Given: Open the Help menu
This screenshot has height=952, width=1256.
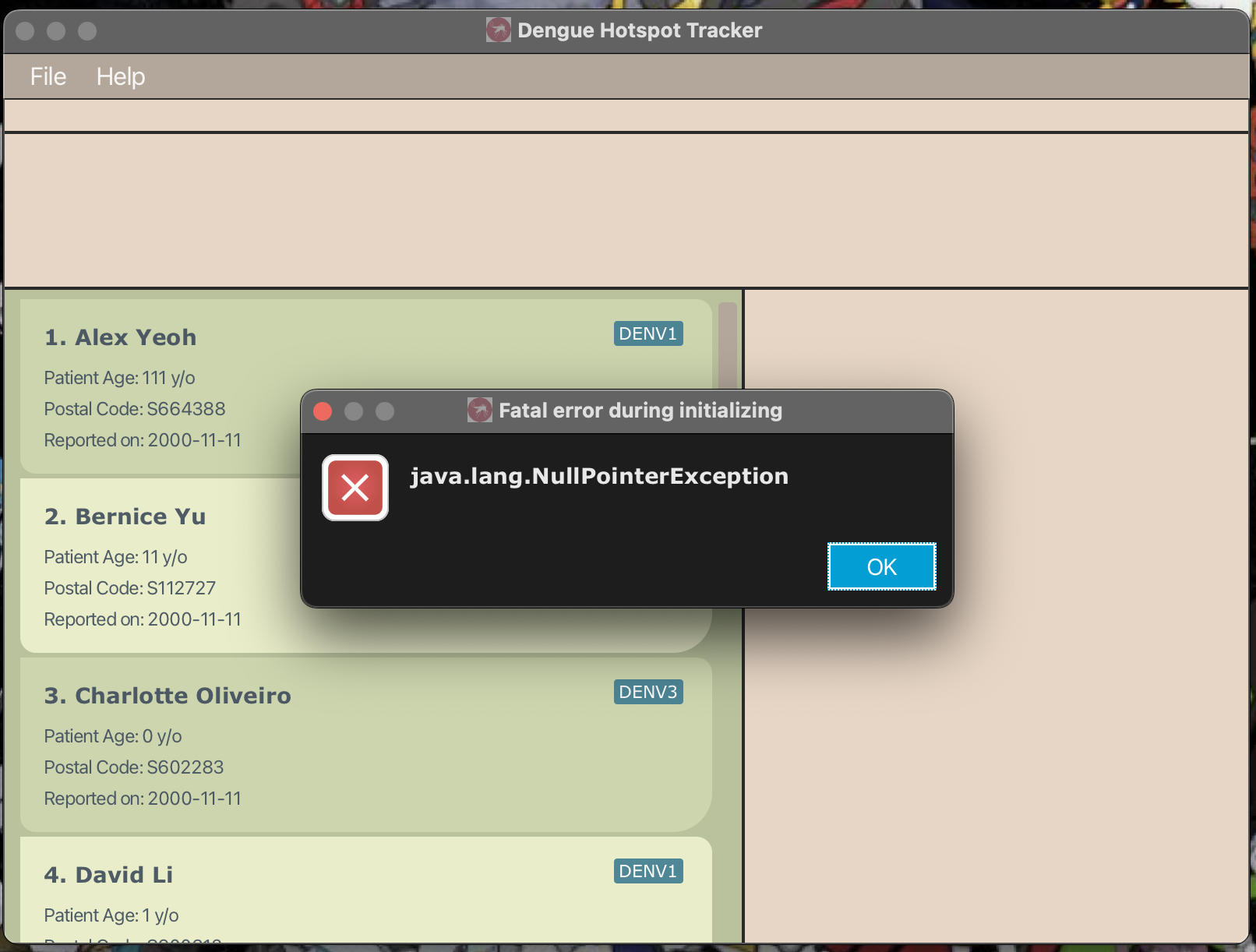Looking at the screenshot, I should click(121, 76).
